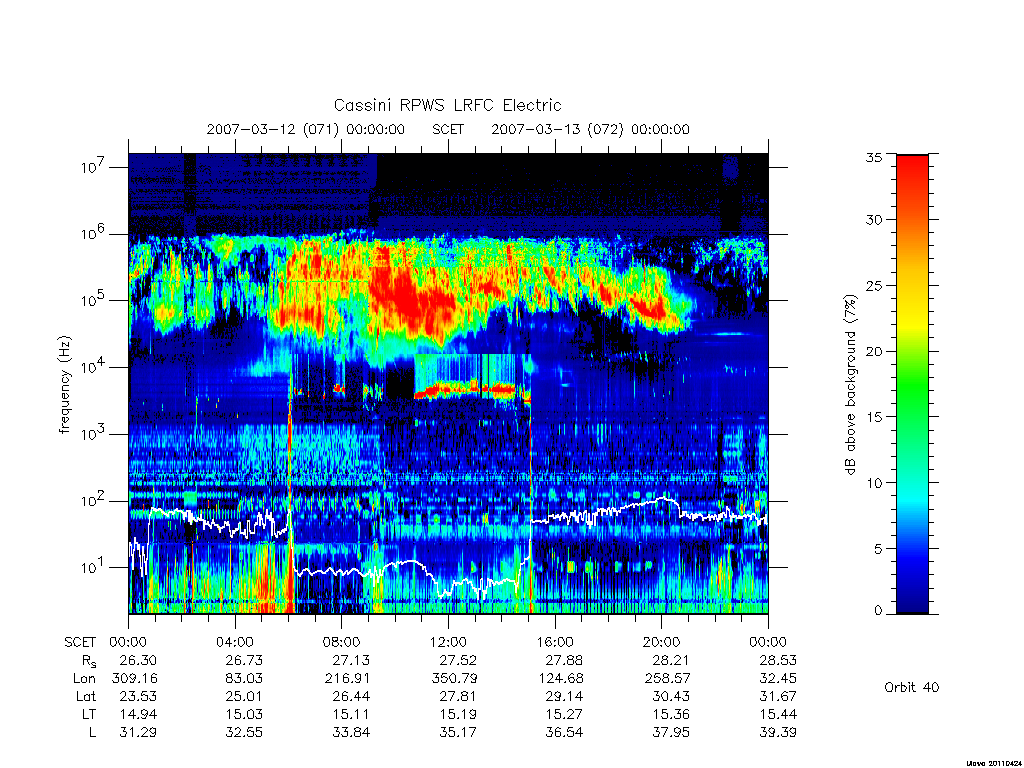
Task: Click time tick '16:00' on axis
Action: point(554,642)
